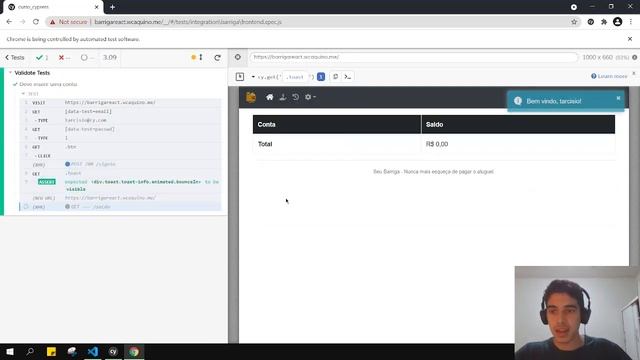640x360 pixels.
Task: Click the transactions icon beside the home icon
Action: (x=282, y=97)
